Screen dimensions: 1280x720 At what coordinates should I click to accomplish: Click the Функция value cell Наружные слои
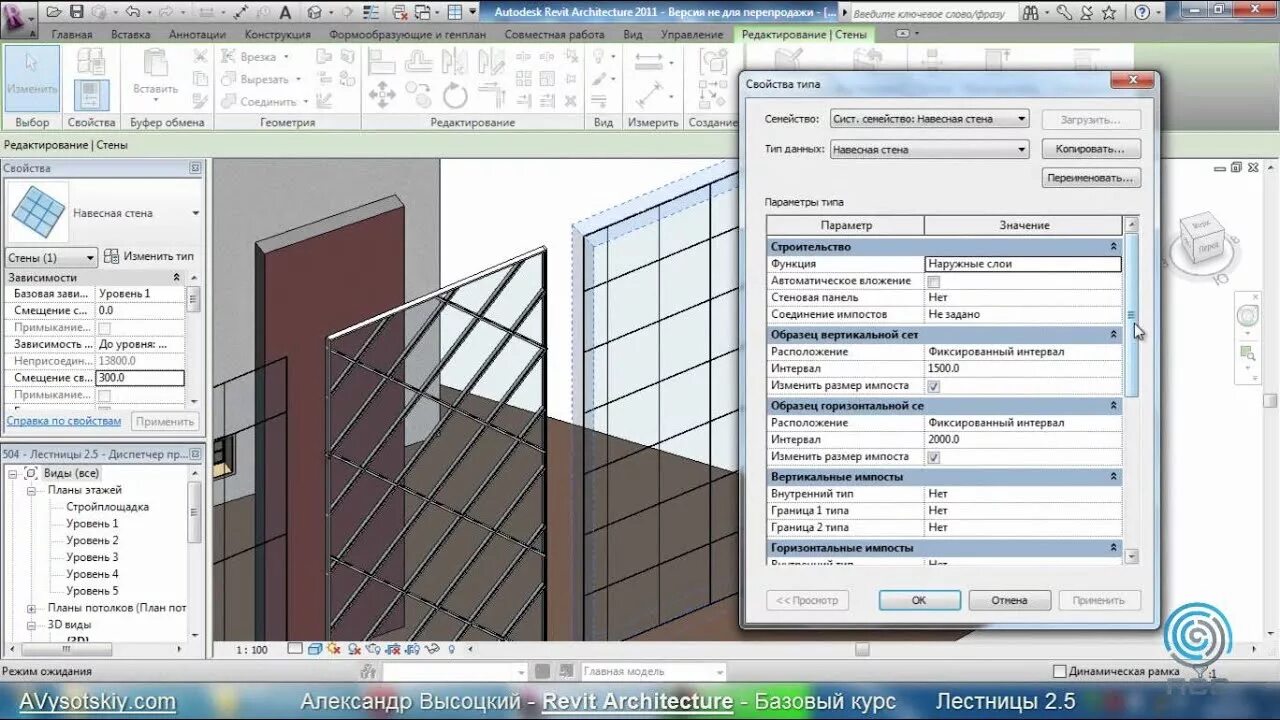pos(1023,264)
